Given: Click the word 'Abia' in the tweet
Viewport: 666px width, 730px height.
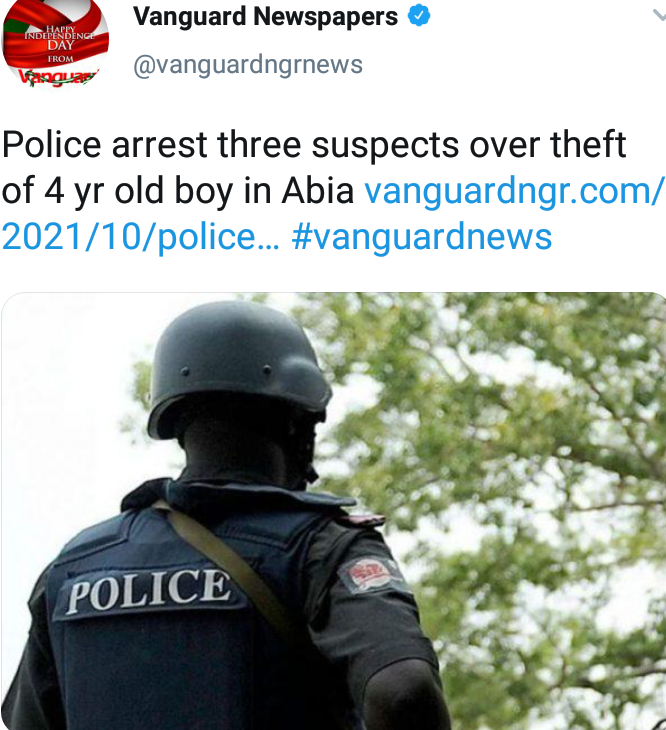Looking at the screenshot, I should click(x=318, y=191).
